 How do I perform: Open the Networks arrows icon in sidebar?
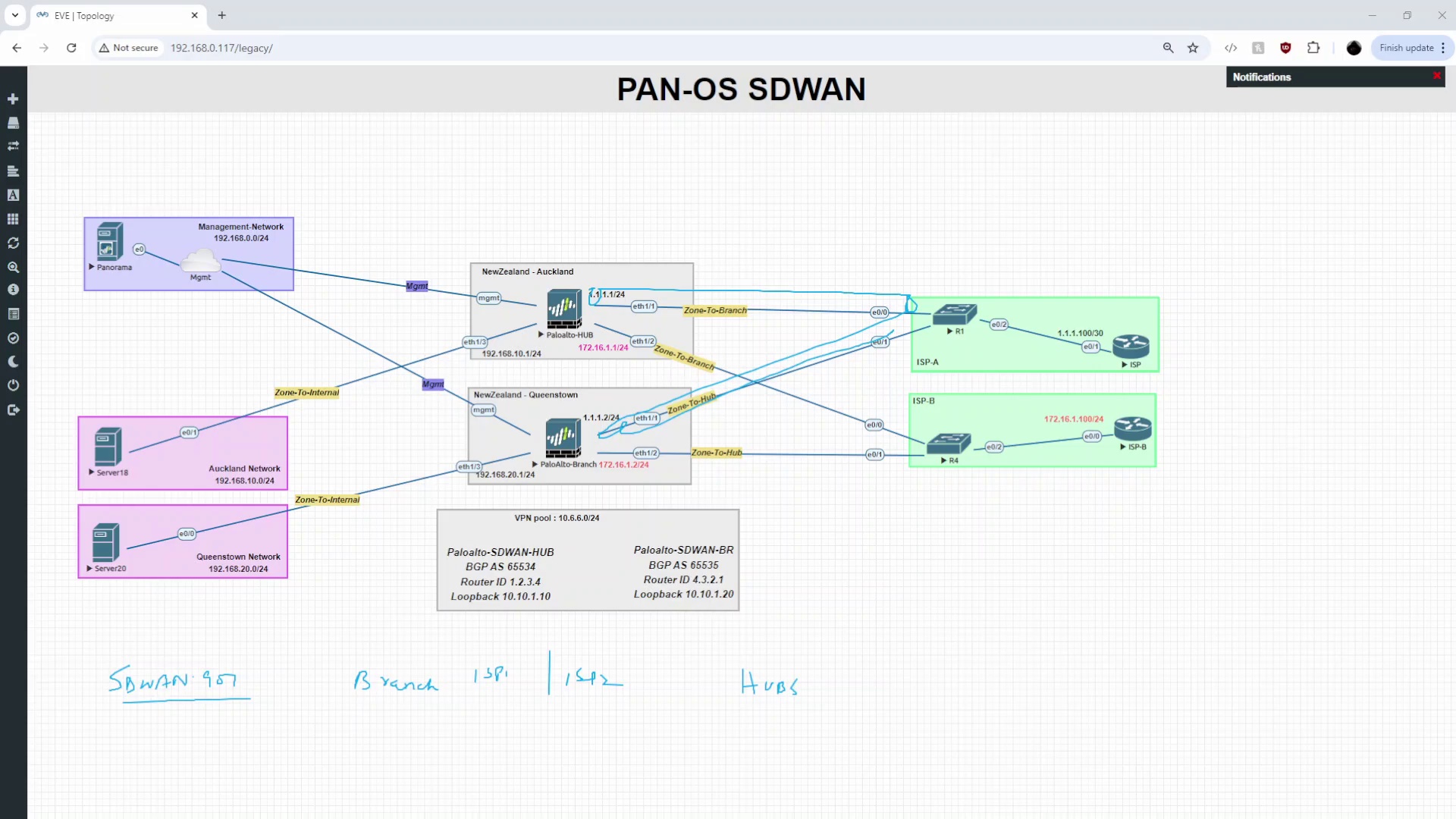point(13,146)
